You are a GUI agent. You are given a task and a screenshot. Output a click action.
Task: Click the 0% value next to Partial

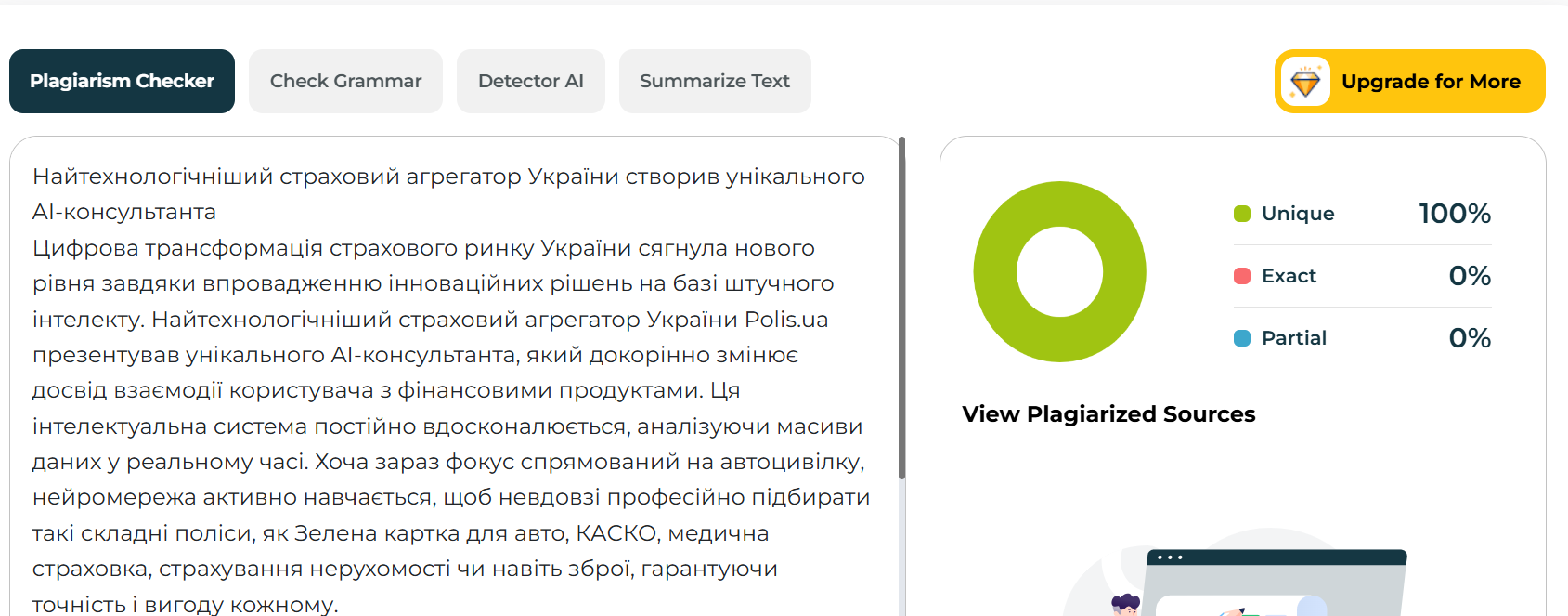click(1470, 338)
